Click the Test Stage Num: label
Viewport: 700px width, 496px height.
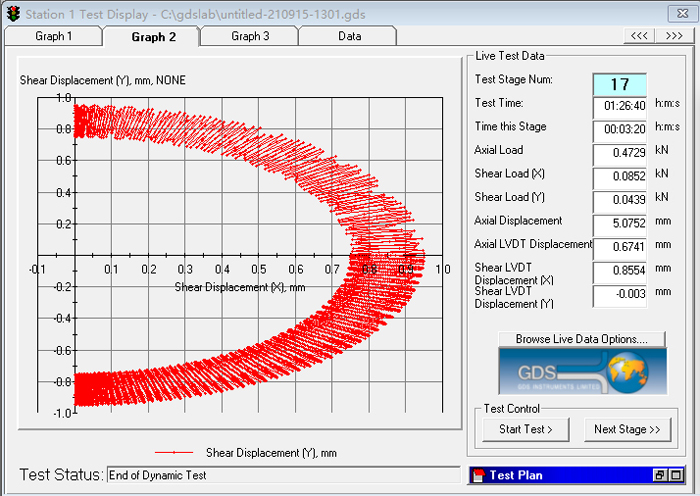click(x=513, y=79)
